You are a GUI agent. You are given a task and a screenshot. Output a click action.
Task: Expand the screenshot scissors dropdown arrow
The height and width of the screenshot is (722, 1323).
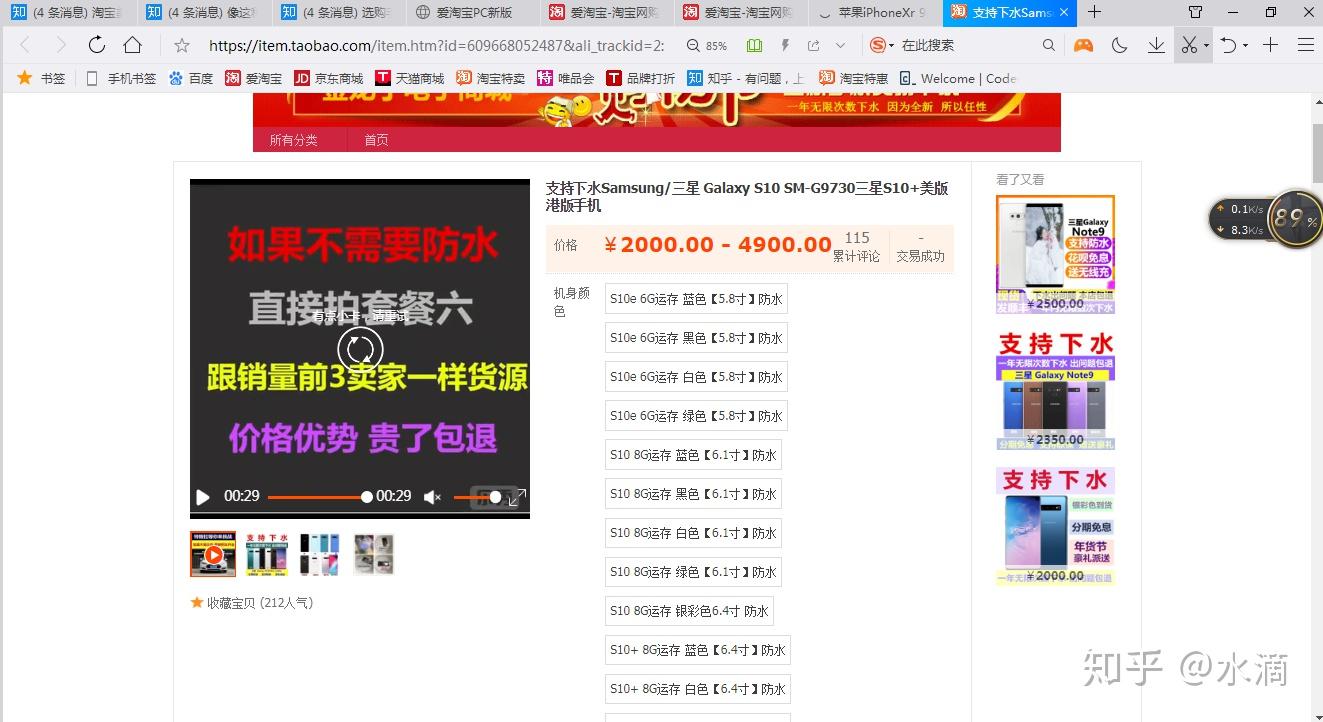[x=1206, y=46]
